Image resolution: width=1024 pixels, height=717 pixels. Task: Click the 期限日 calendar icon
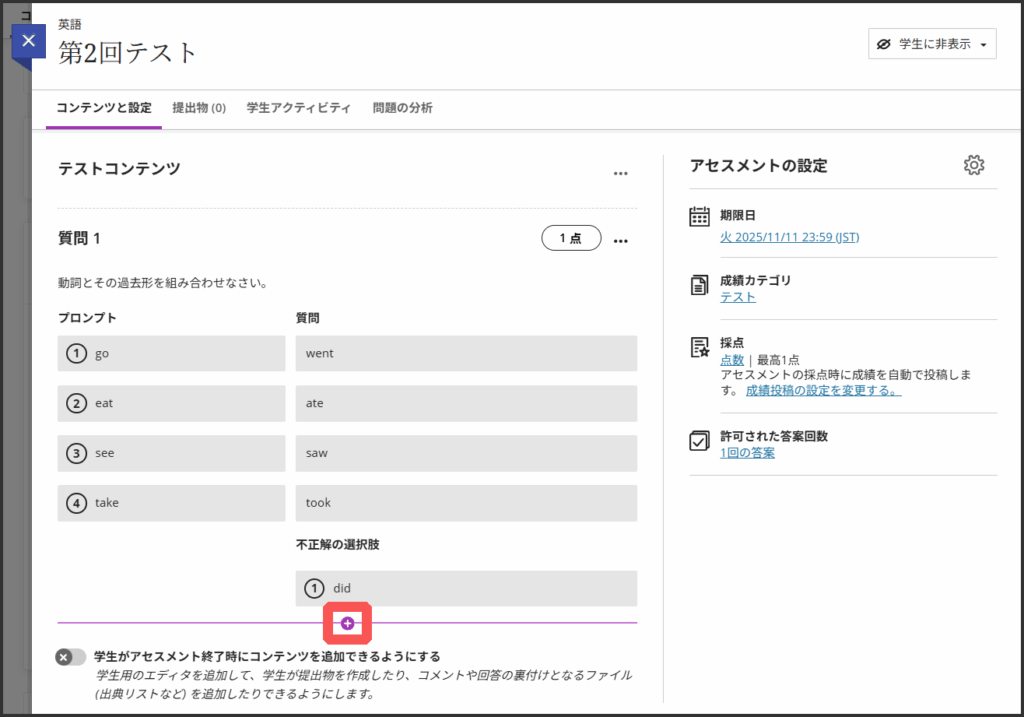coord(700,217)
